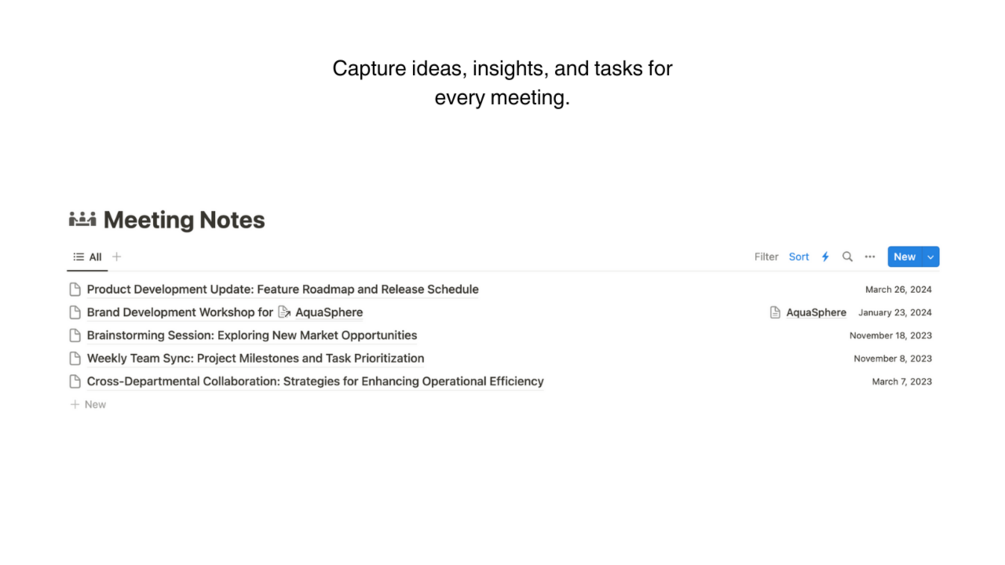Open search with the magnifier icon
Screen dimensions: 1005x565
[x=847, y=257]
